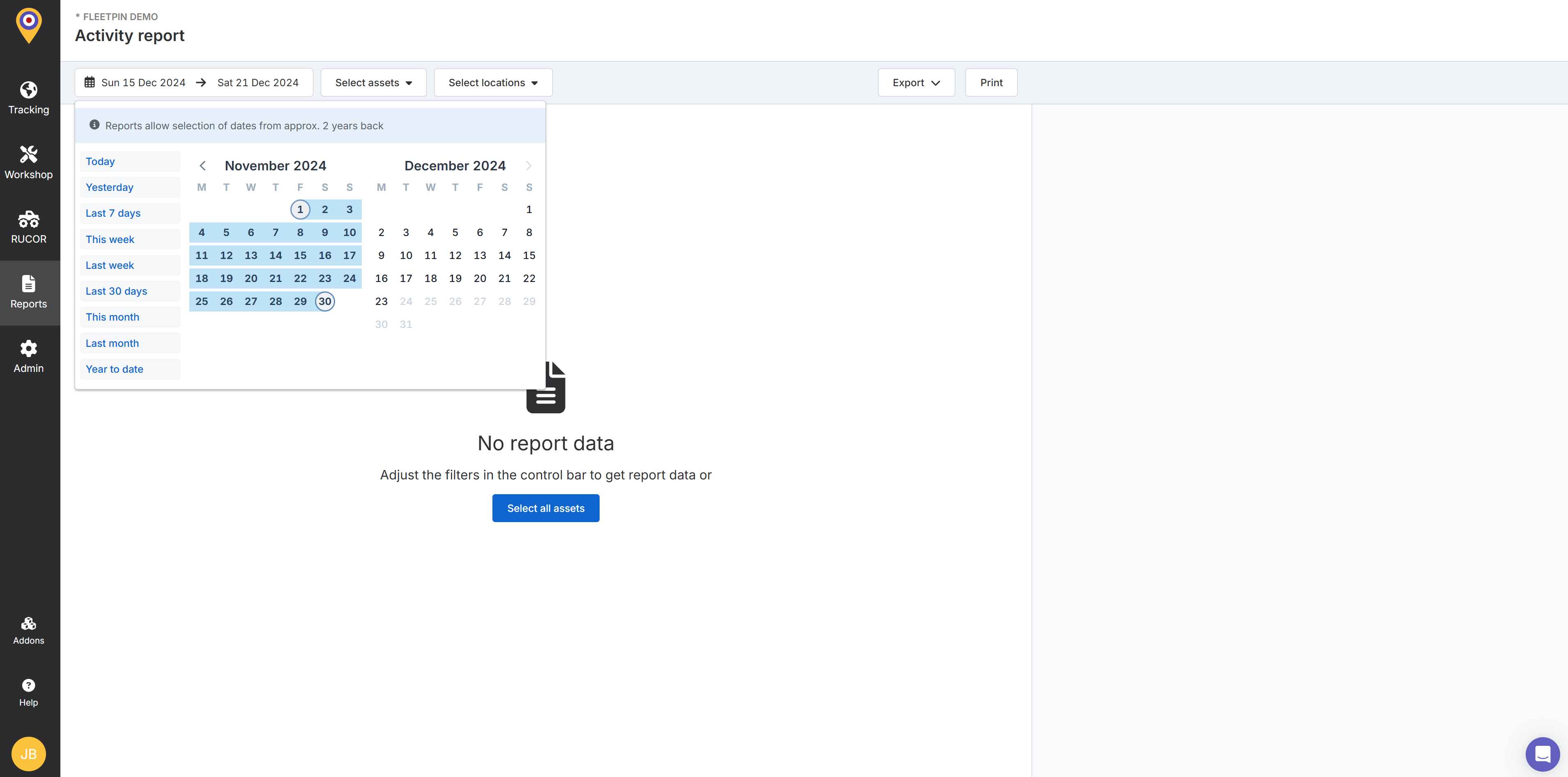The image size is (1568, 777).
Task: Click the Print button
Action: (991, 83)
